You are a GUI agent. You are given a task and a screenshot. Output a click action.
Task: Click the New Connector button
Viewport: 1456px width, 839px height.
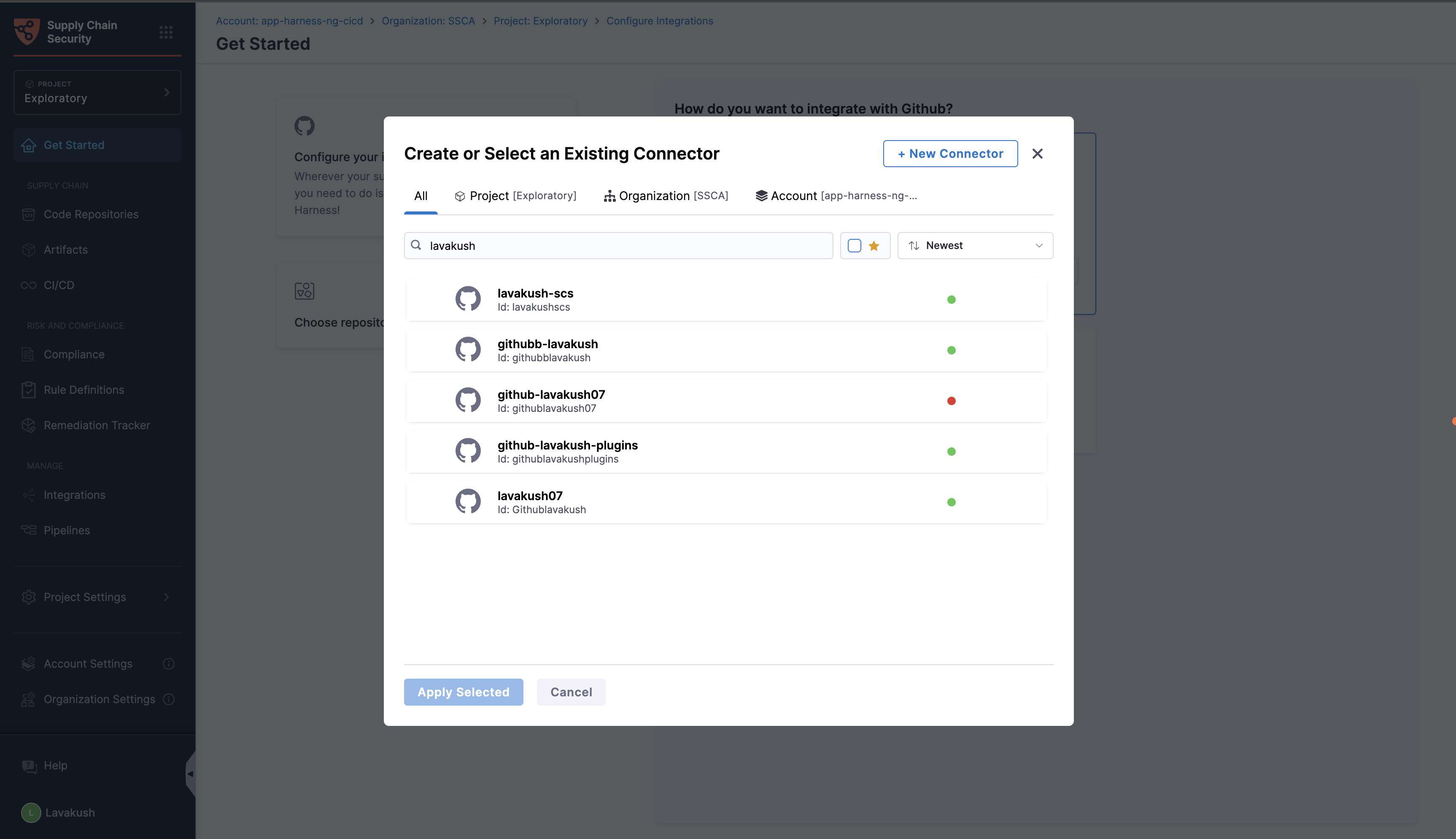pos(951,154)
